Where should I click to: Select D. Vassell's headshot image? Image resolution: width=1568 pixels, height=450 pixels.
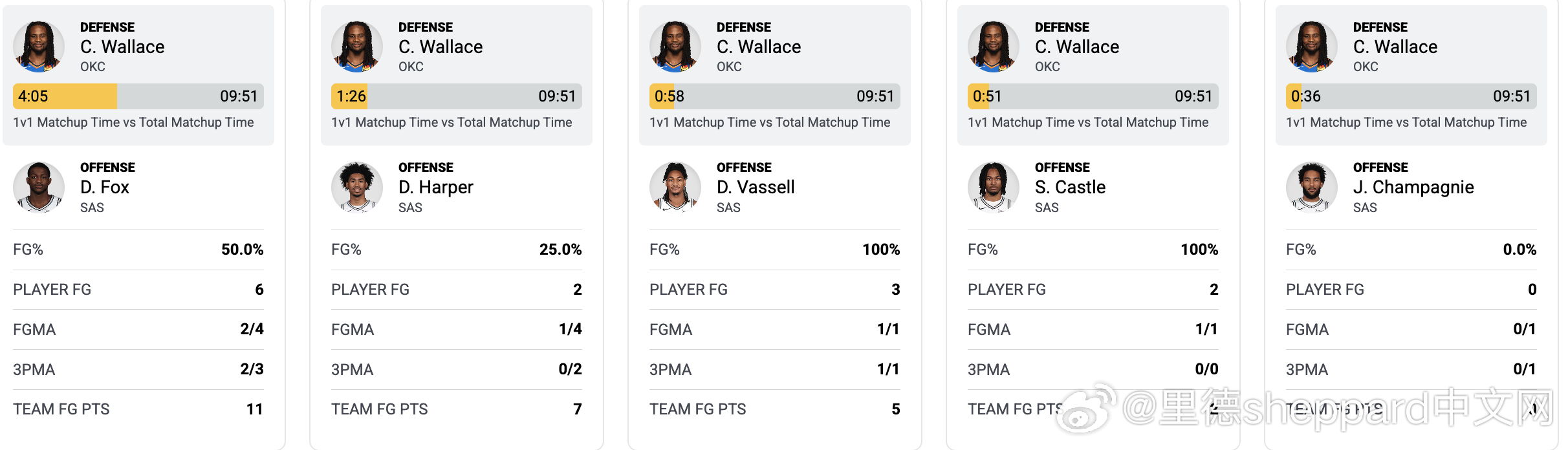(675, 187)
